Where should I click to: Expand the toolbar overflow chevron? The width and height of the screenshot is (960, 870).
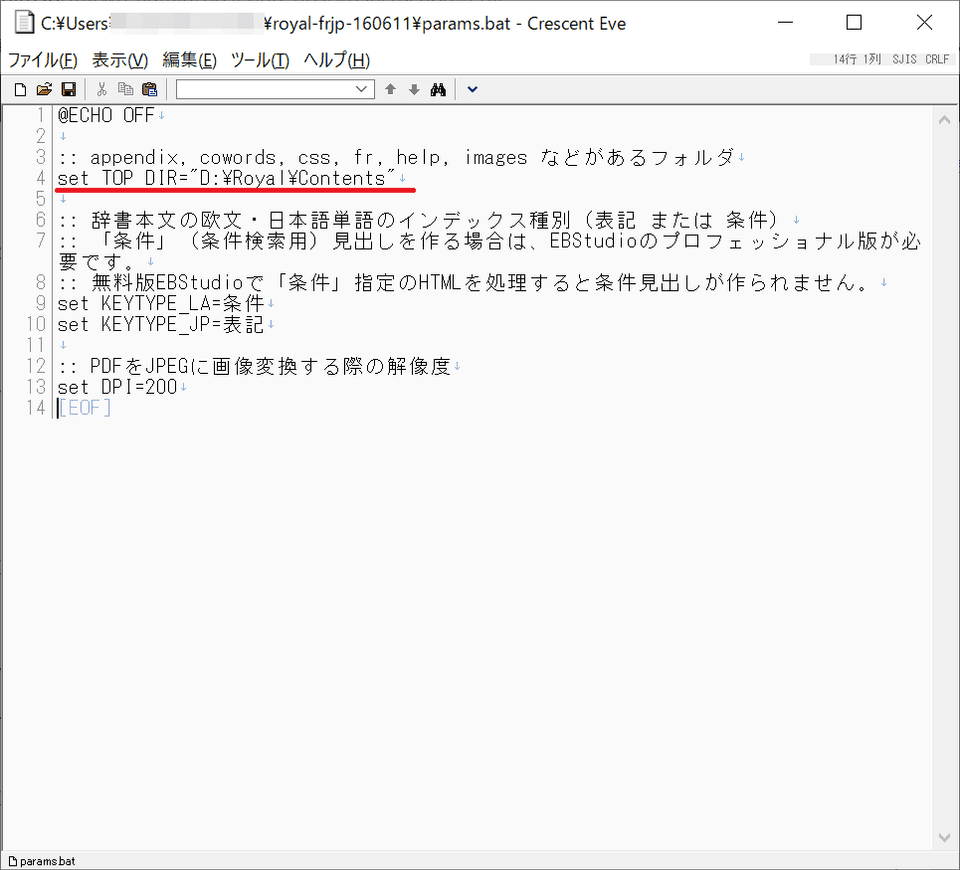(x=473, y=89)
